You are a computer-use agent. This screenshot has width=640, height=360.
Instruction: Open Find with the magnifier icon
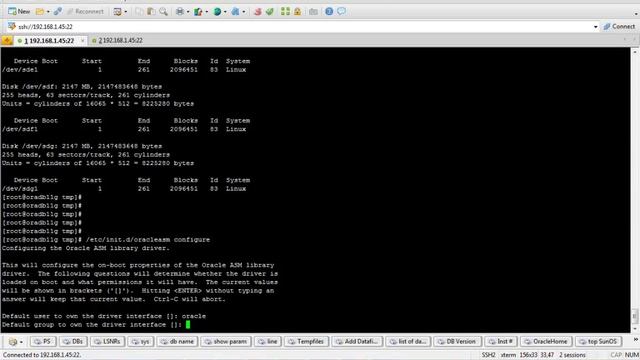click(163, 11)
